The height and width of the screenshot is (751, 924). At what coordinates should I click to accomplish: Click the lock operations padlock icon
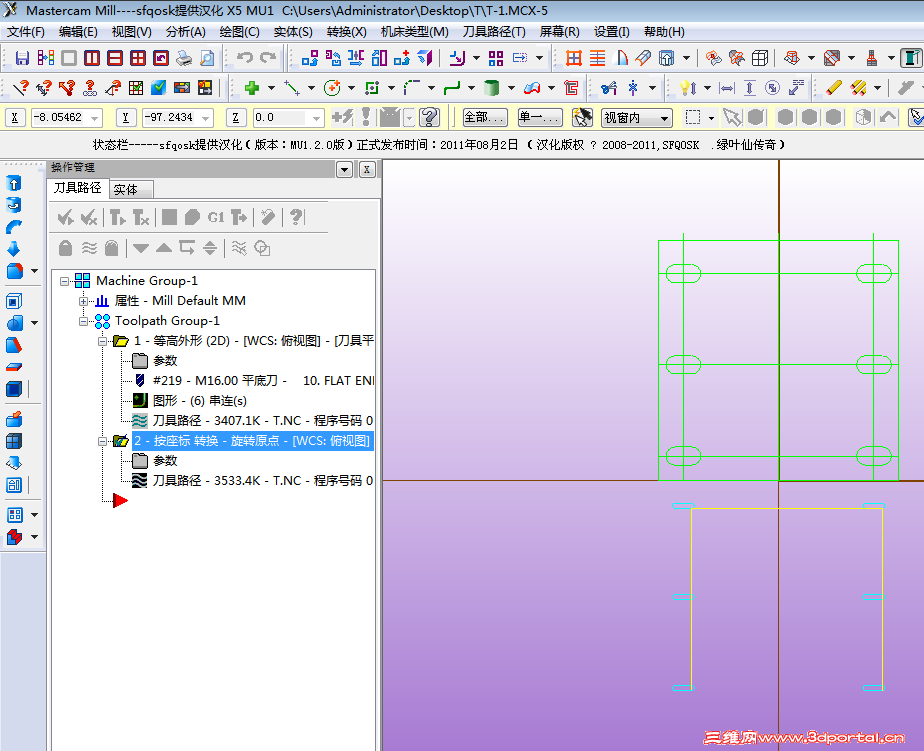coord(65,248)
